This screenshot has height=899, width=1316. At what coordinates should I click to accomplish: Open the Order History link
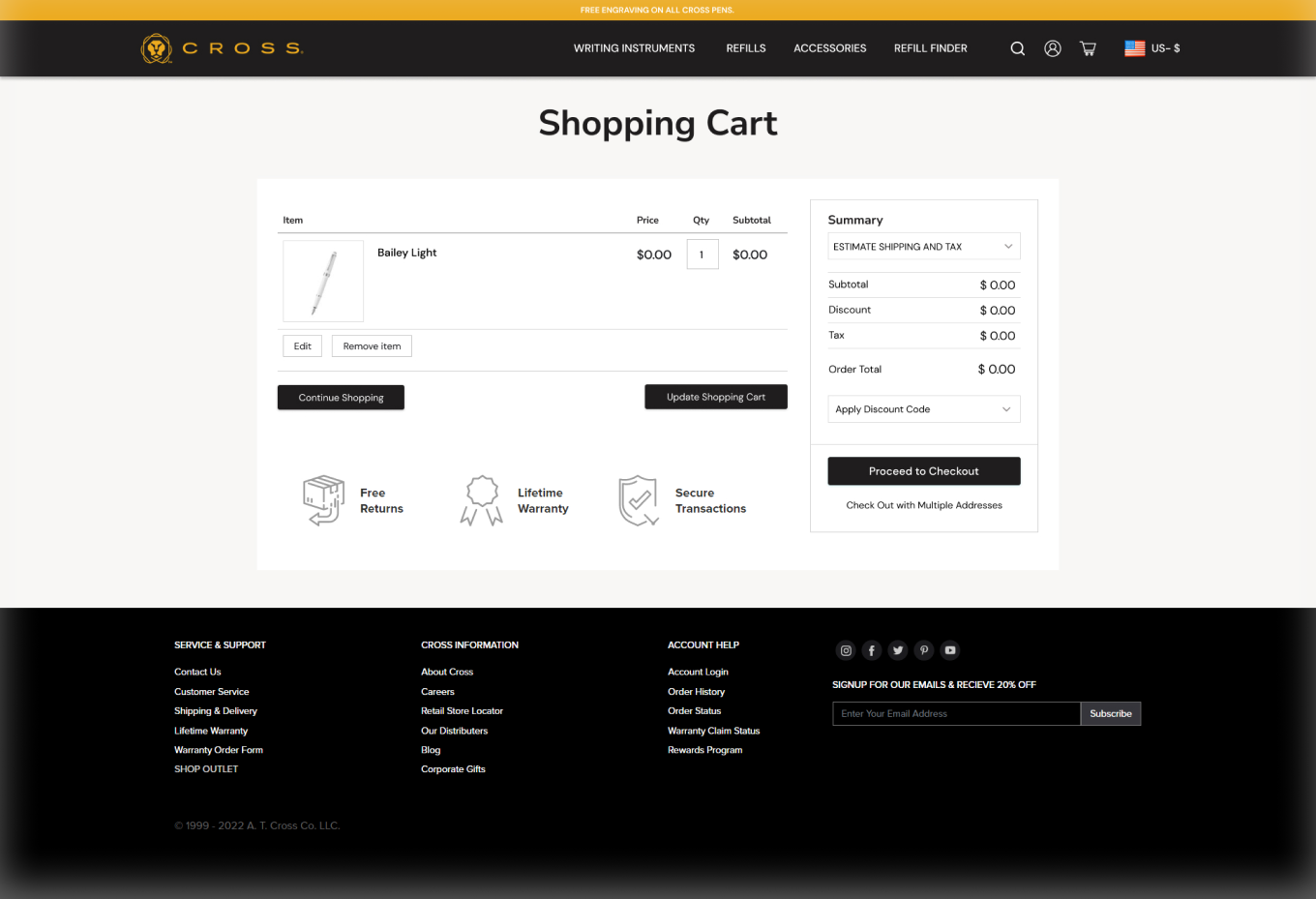tap(696, 692)
